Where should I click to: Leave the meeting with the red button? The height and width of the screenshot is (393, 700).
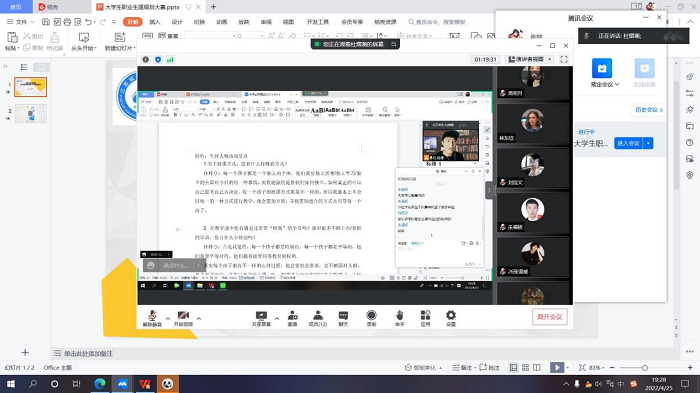coord(550,317)
